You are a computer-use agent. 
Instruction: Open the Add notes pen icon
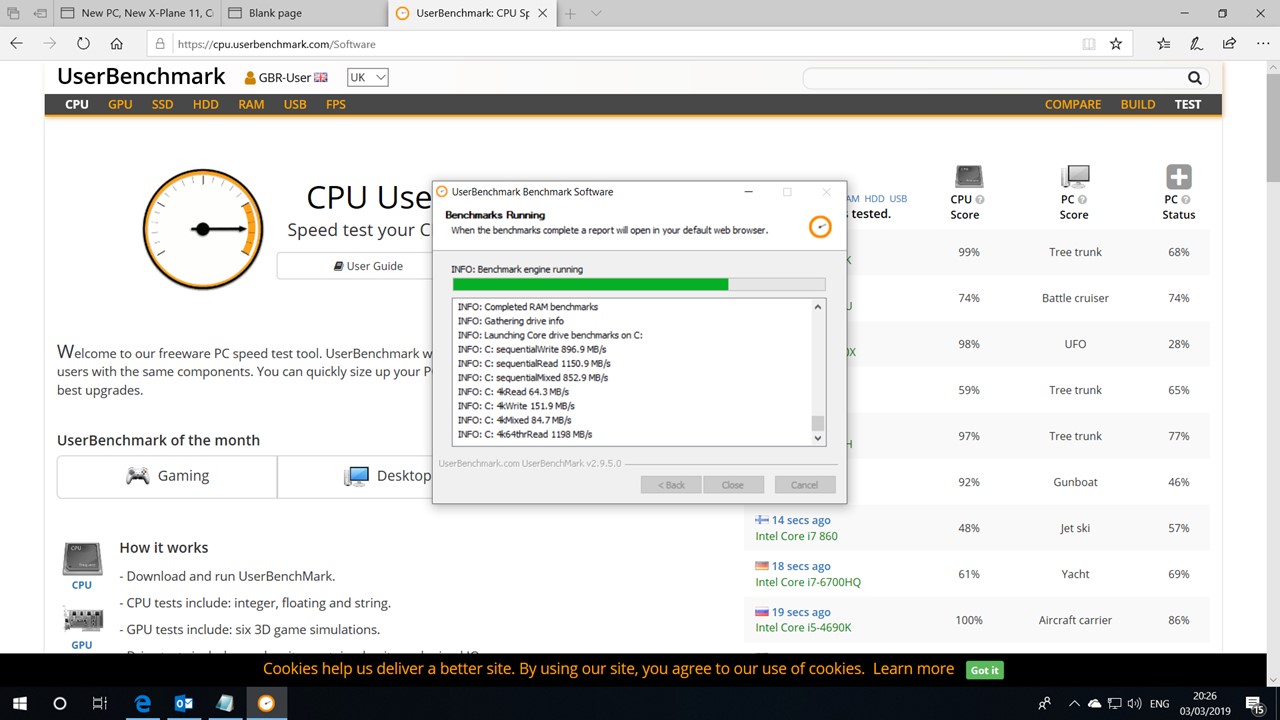(1196, 44)
